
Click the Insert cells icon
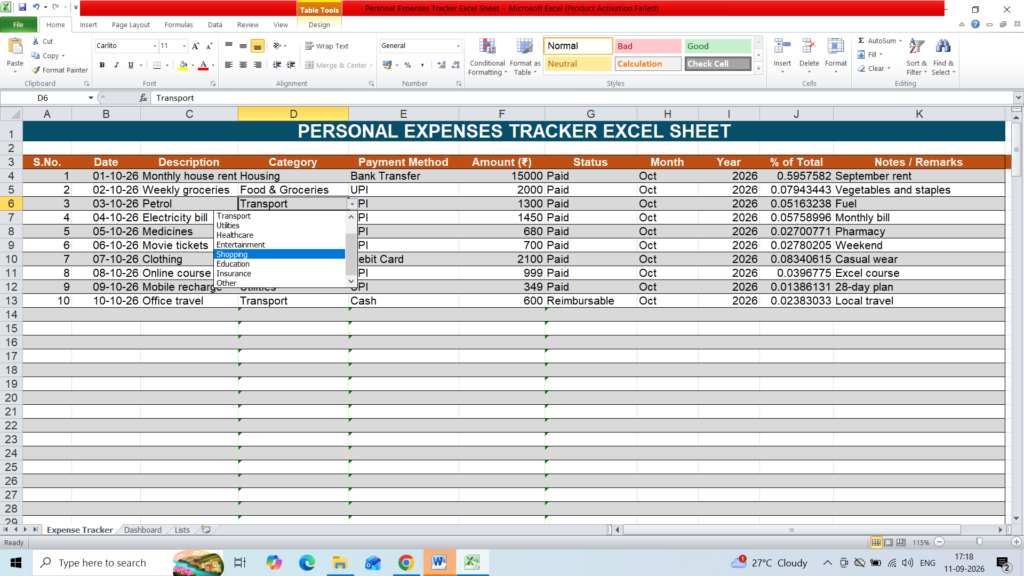[782, 47]
